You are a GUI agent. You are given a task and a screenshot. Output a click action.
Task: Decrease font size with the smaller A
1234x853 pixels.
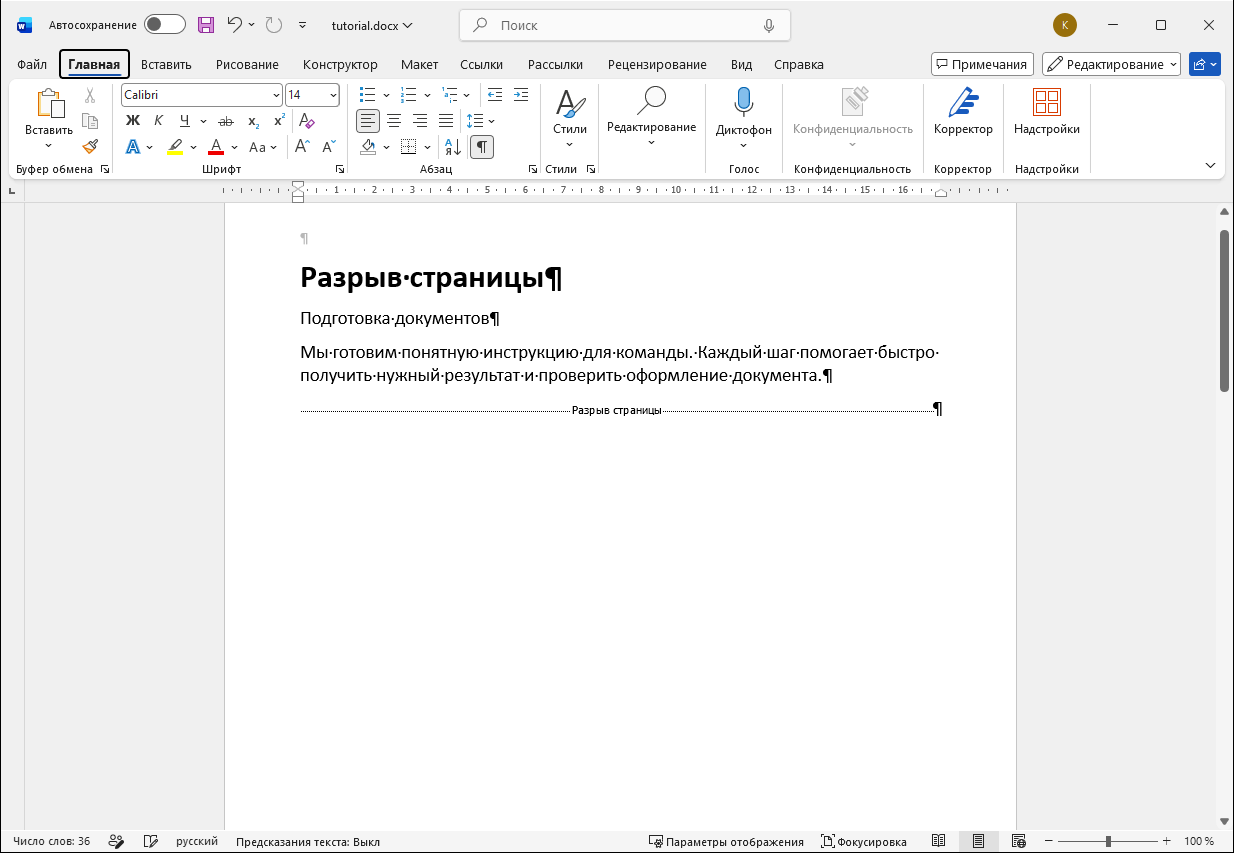click(328, 147)
